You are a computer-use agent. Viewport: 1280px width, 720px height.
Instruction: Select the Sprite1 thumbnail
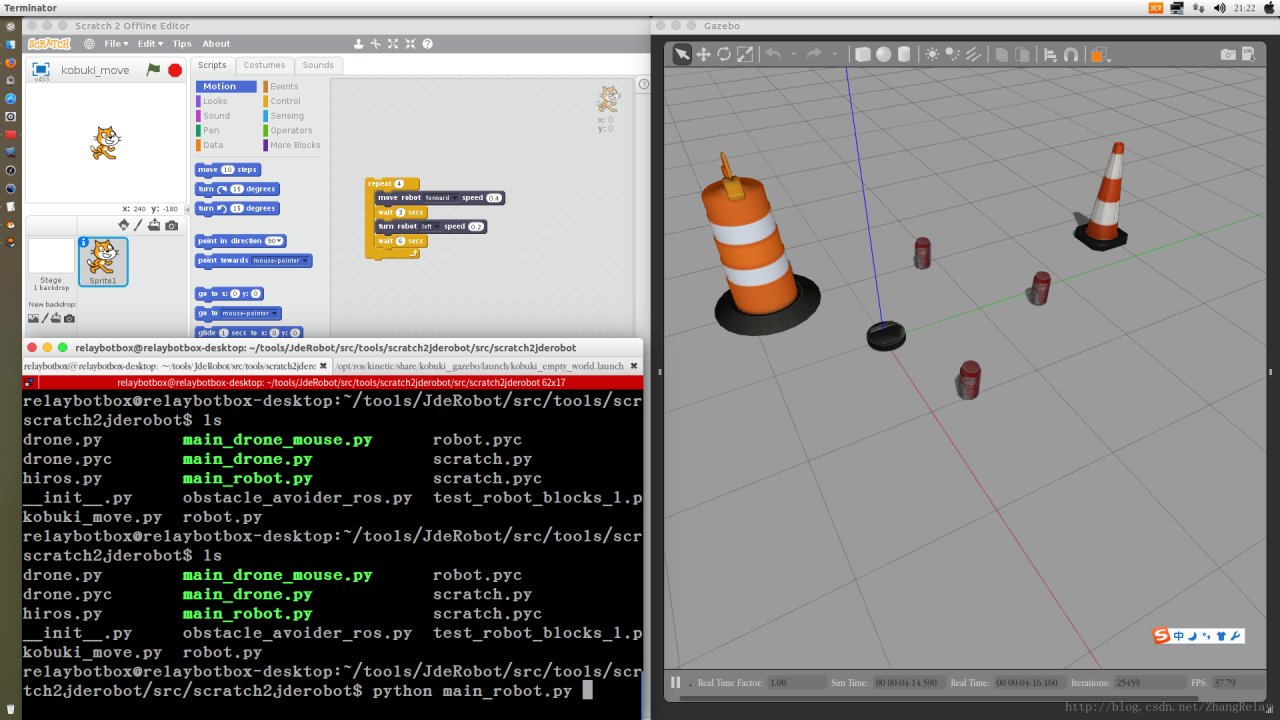coord(103,261)
